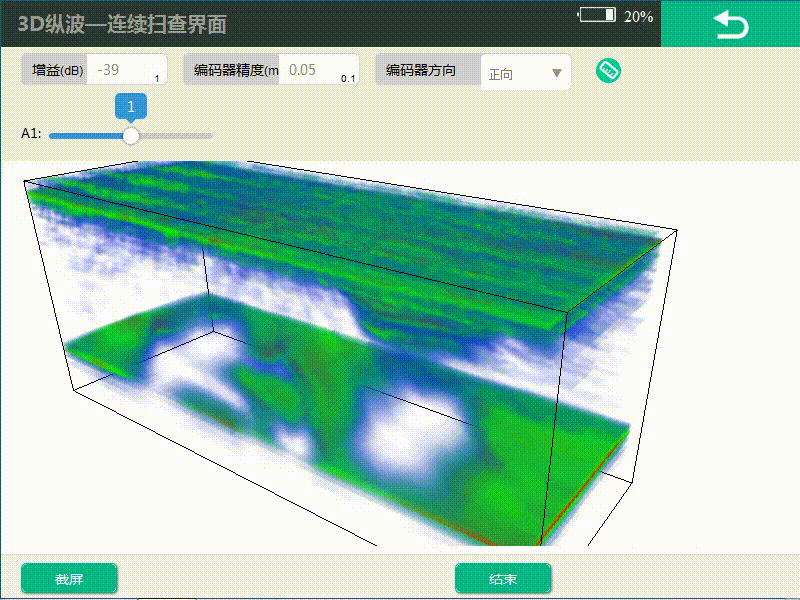Click the dropdown arrow on the 编码器方向 selector
800x600 pixels.
(555, 72)
